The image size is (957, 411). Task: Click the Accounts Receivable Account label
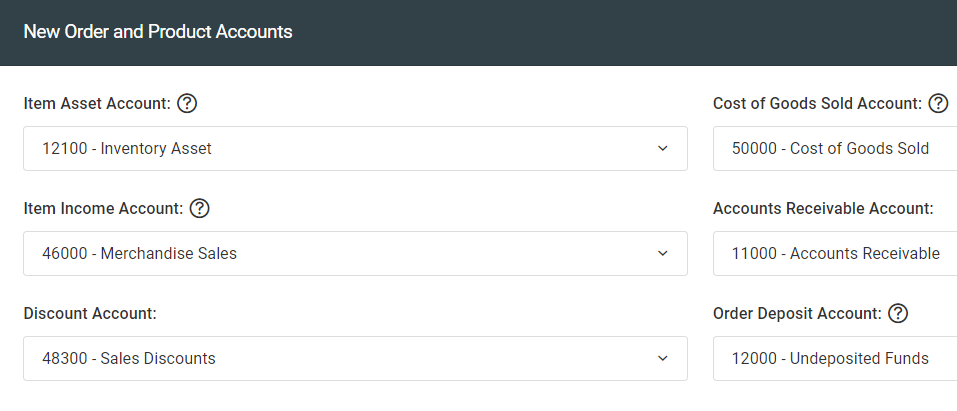coord(823,209)
